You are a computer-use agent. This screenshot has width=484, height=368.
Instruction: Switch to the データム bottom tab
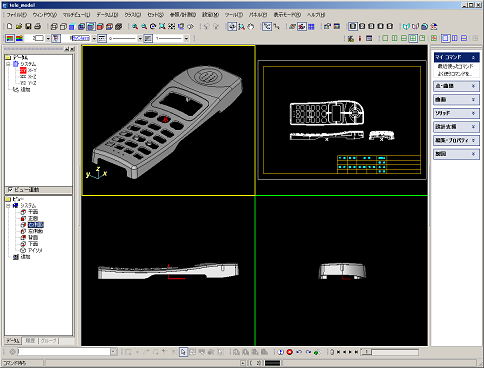[x=13, y=341]
